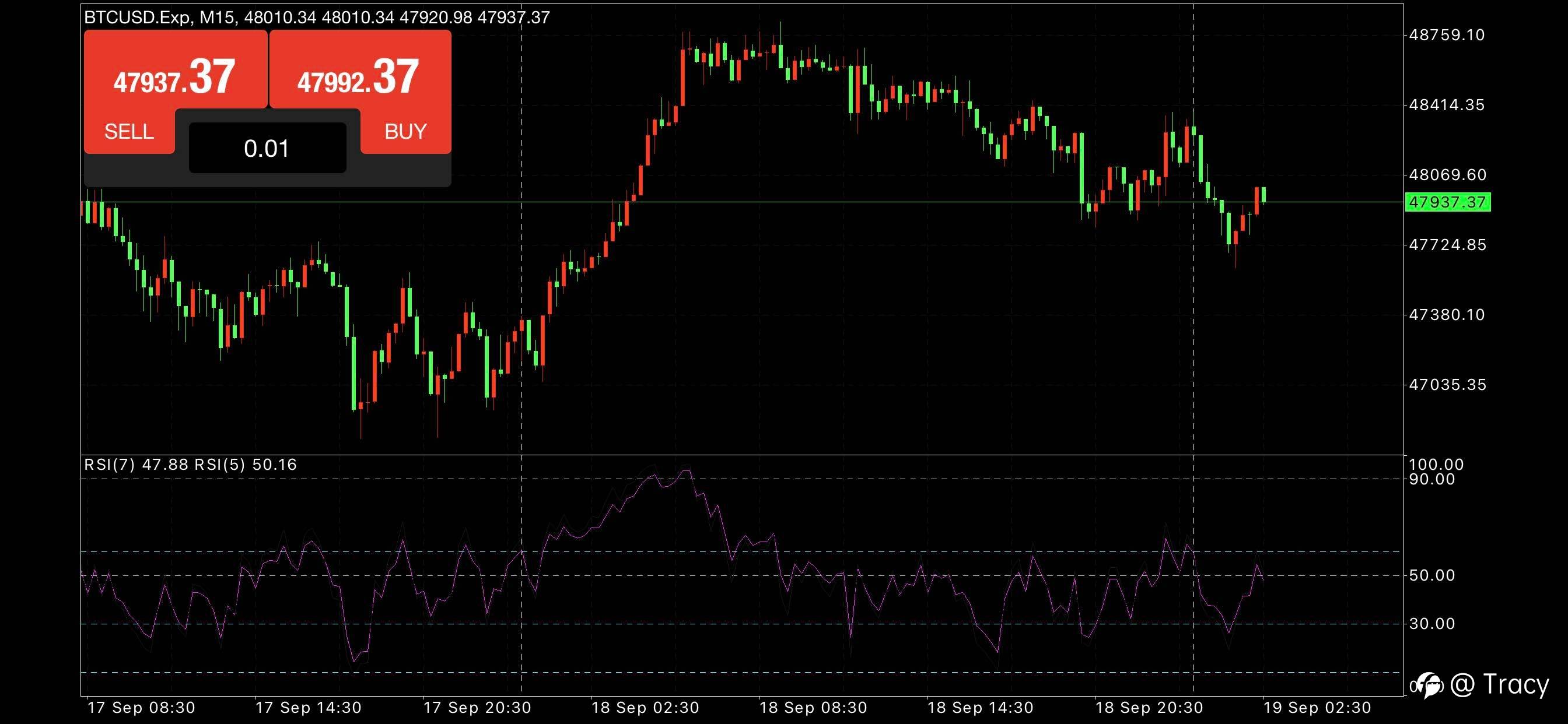Tap the 48414.35 price scale label

pyautogui.click(x=1446, y=105)
